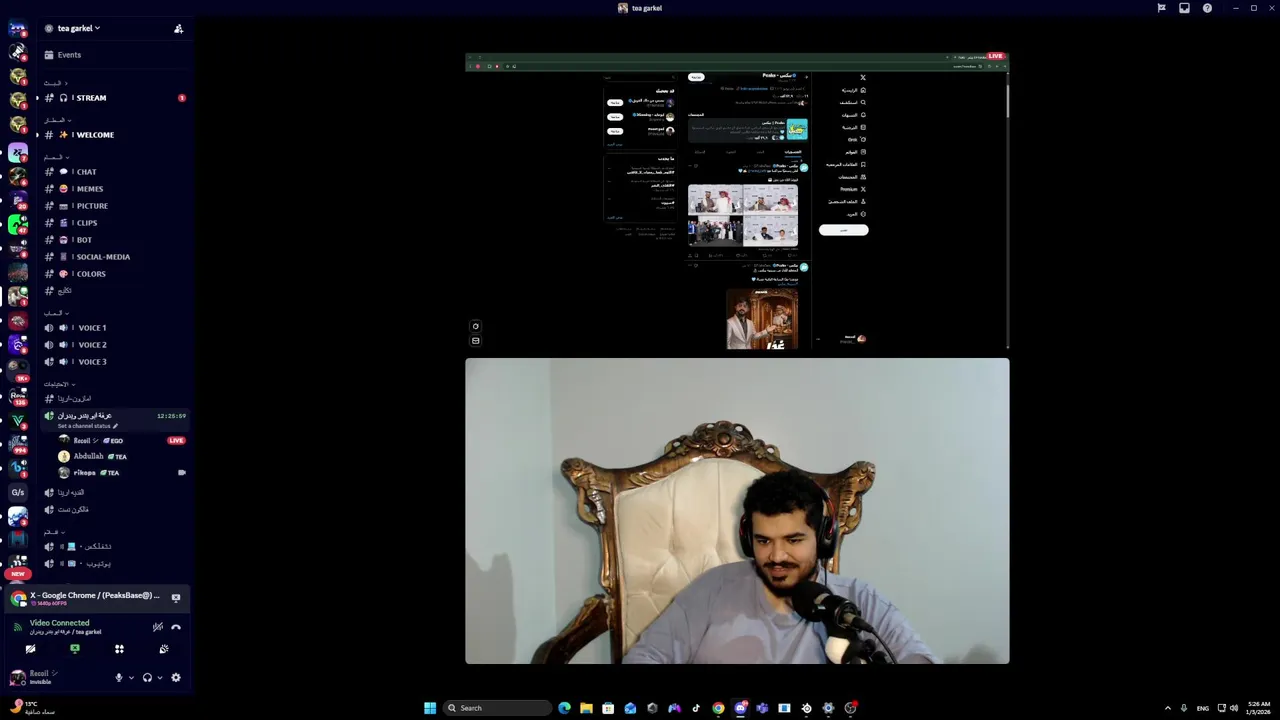Toggle noise suppression icon
Screen dimensions: 1280x720
[x=157, y=627]
